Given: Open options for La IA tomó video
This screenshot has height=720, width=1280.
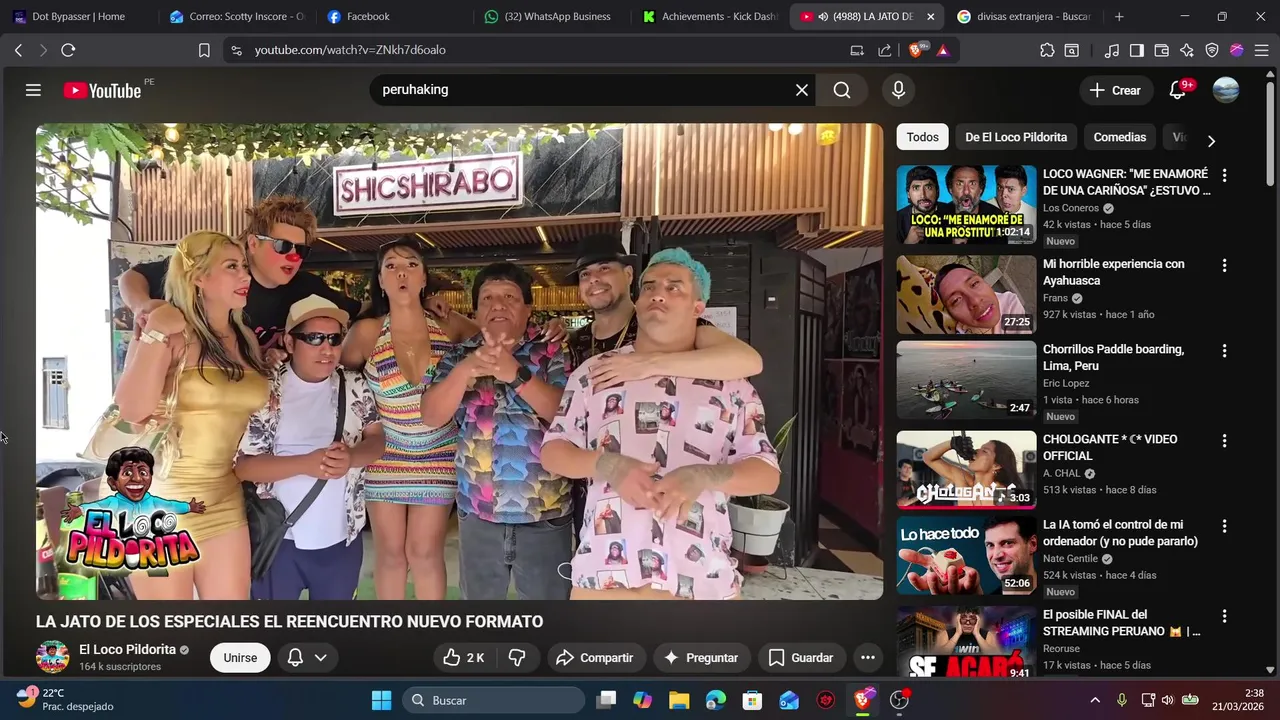Looking at the screenshot, I should click(x=1224, y=526).
